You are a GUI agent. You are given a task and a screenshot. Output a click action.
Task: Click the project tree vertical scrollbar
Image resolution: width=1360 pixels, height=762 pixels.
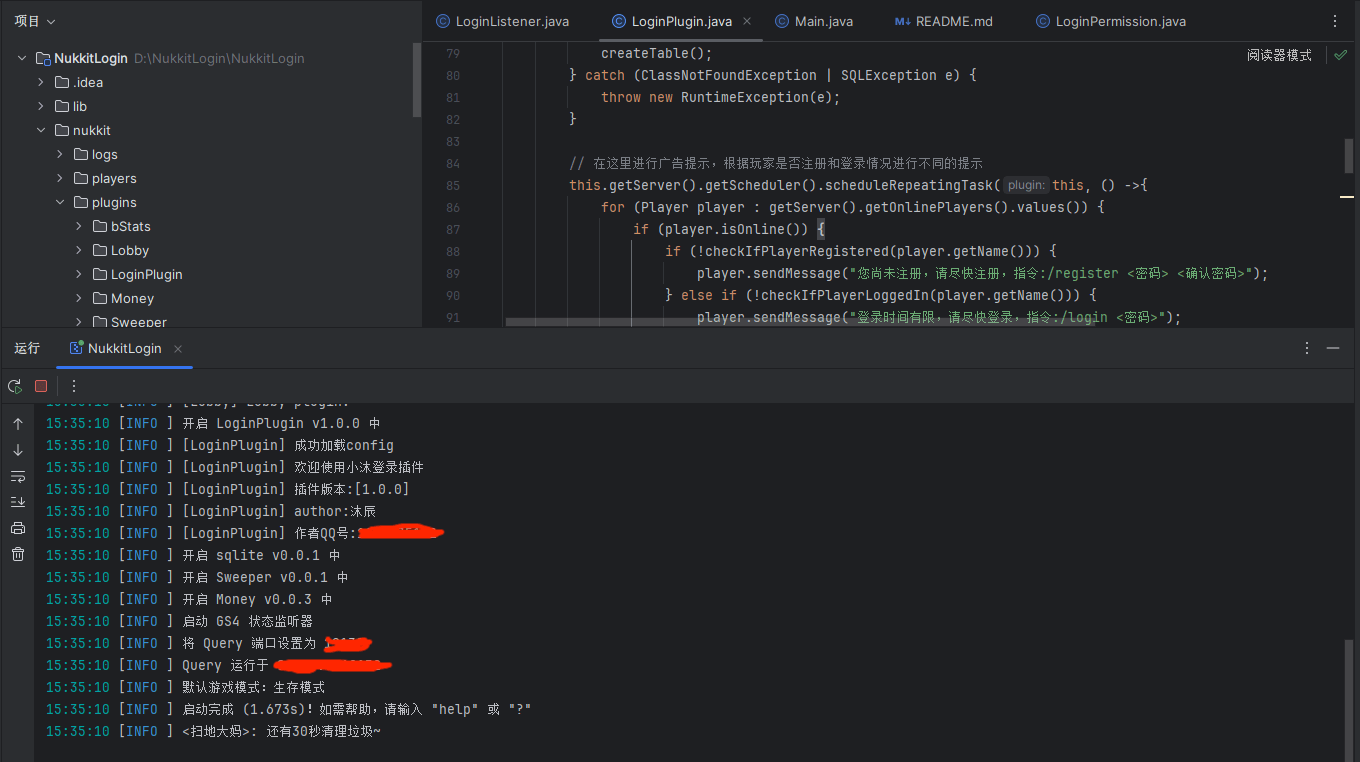click(417, 80)
